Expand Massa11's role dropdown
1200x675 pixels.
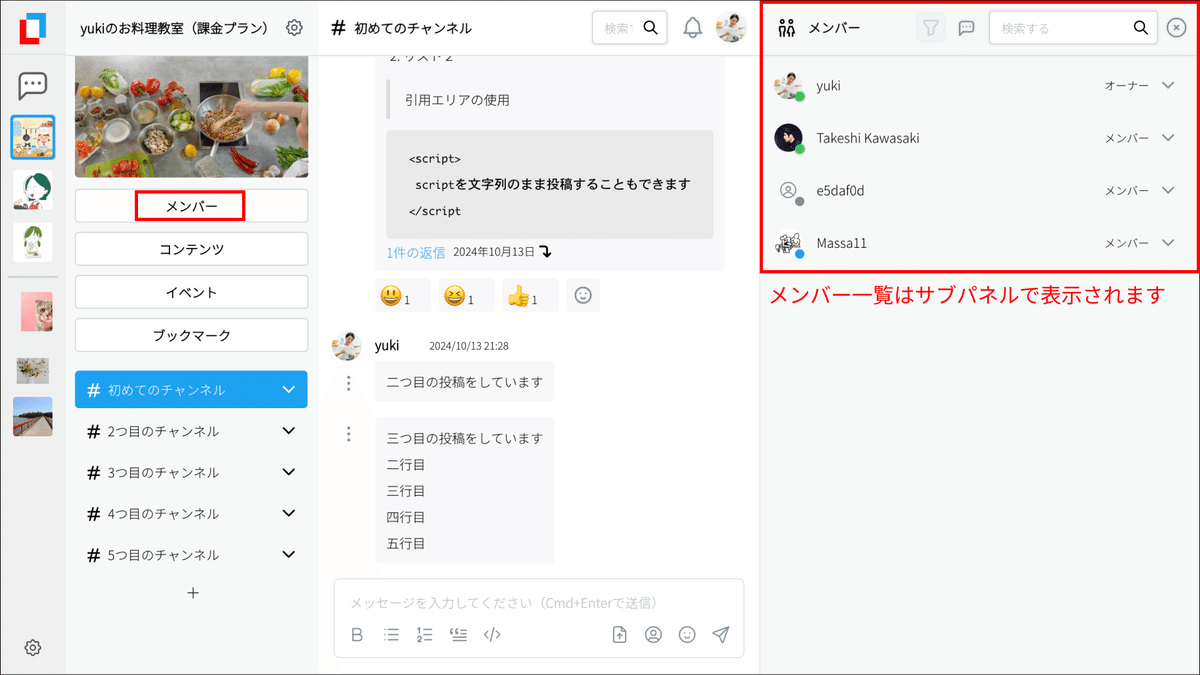coord(1168,243)
